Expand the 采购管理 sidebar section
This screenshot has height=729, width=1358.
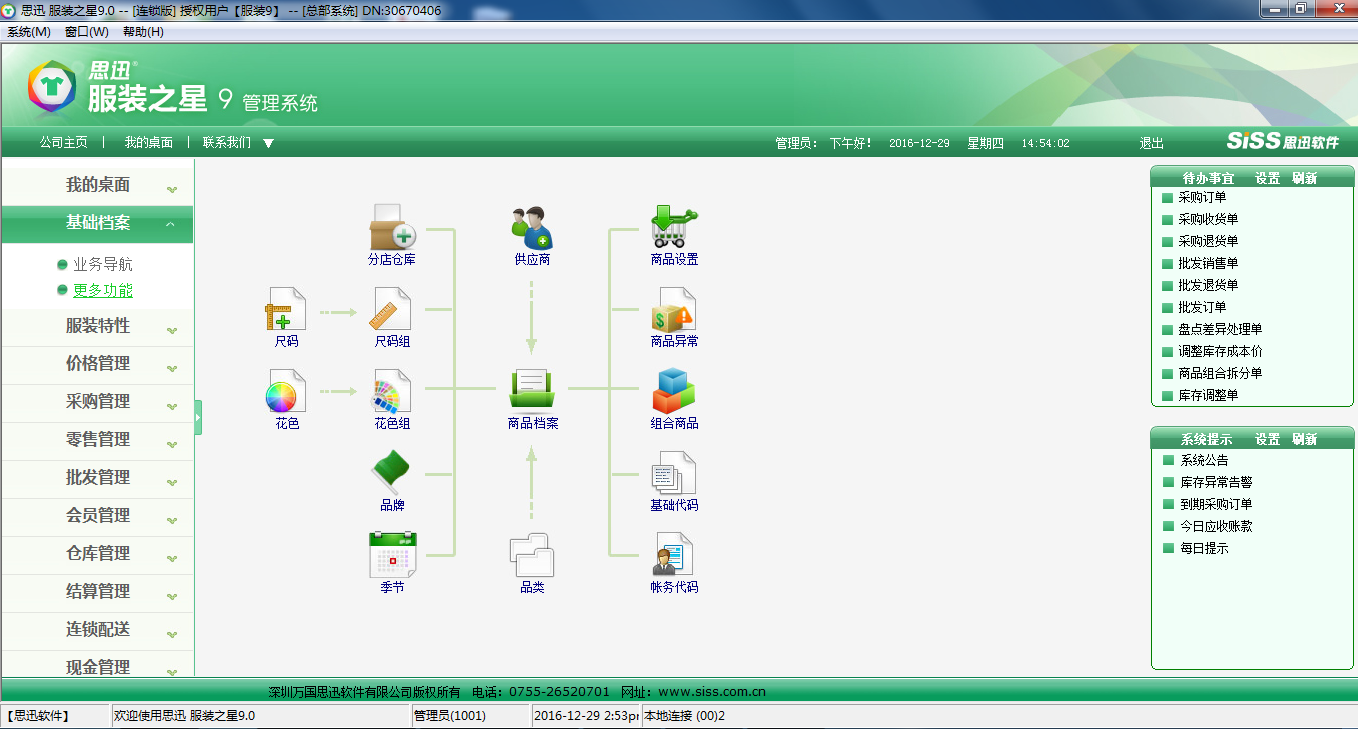coord(97,402)
